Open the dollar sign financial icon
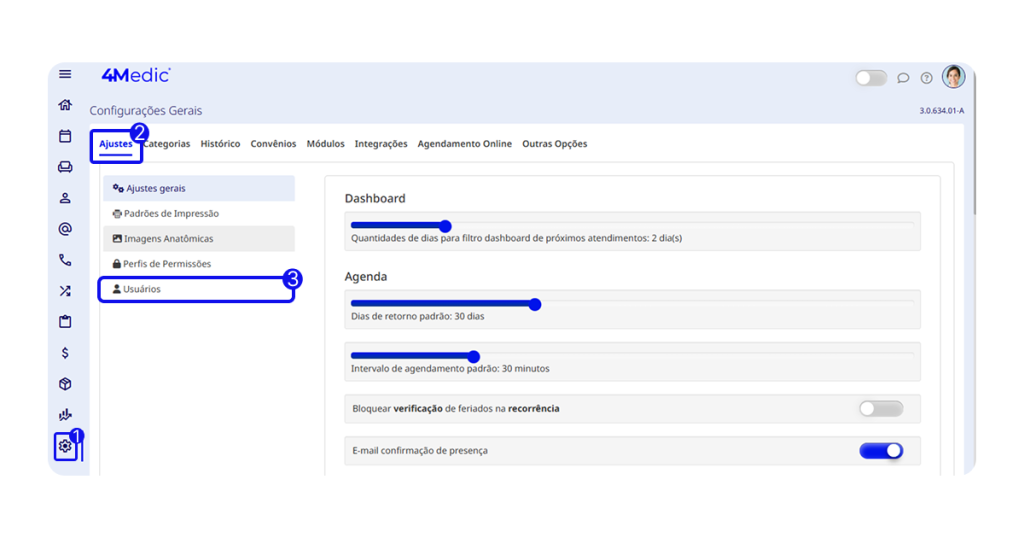Viewport: 1024px width, 538px height. 65,353
